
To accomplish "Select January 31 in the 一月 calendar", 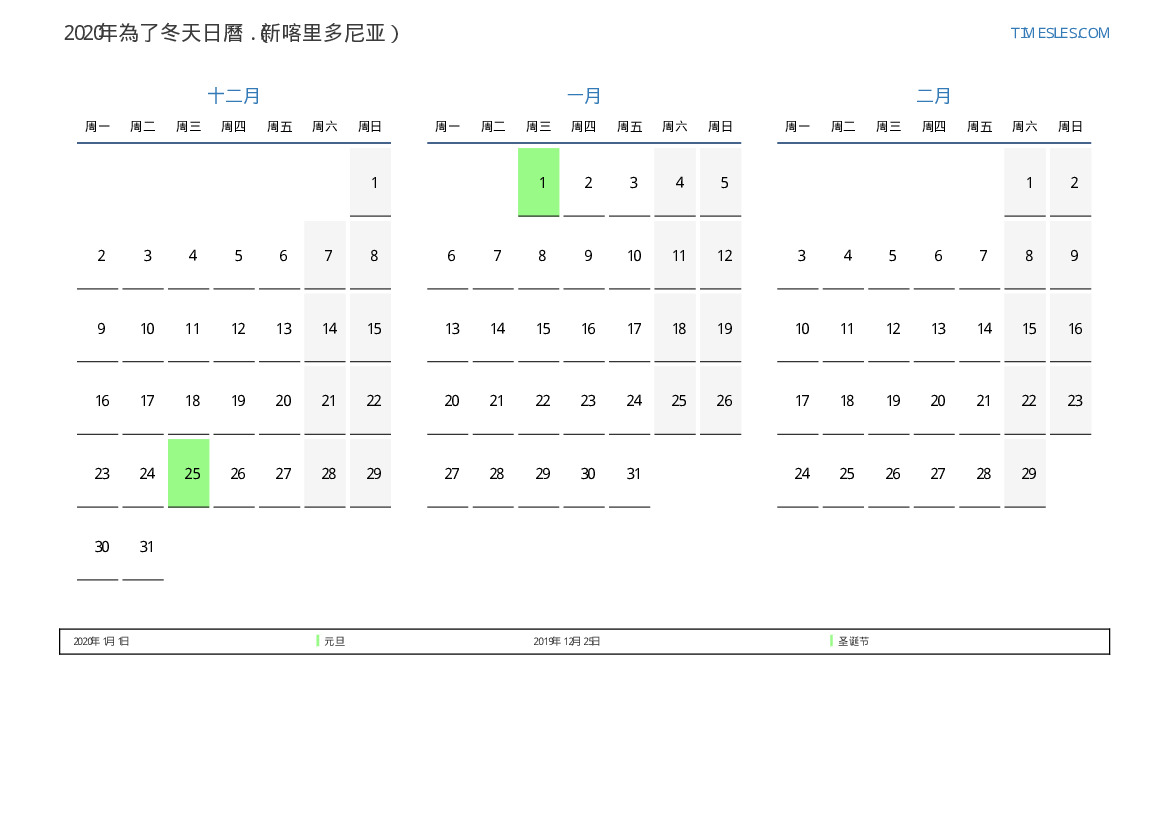I will (633, 474).
